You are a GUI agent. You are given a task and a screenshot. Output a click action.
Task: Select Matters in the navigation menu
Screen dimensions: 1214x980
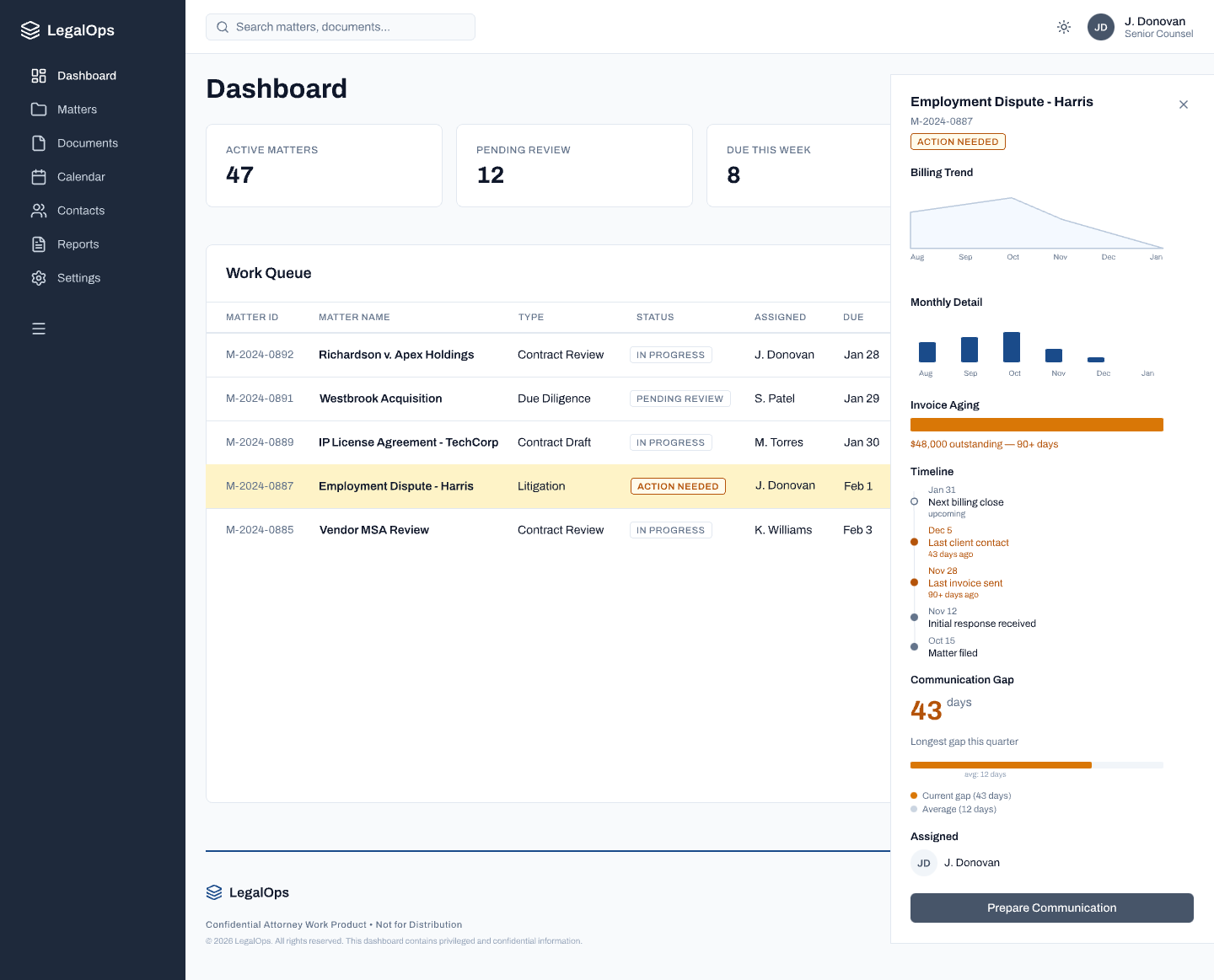coord(77,109)
